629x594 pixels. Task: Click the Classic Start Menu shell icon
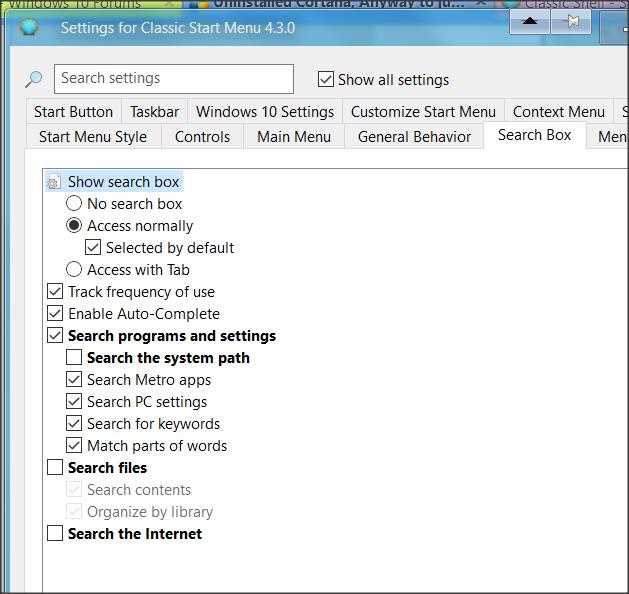pos(28,28)
